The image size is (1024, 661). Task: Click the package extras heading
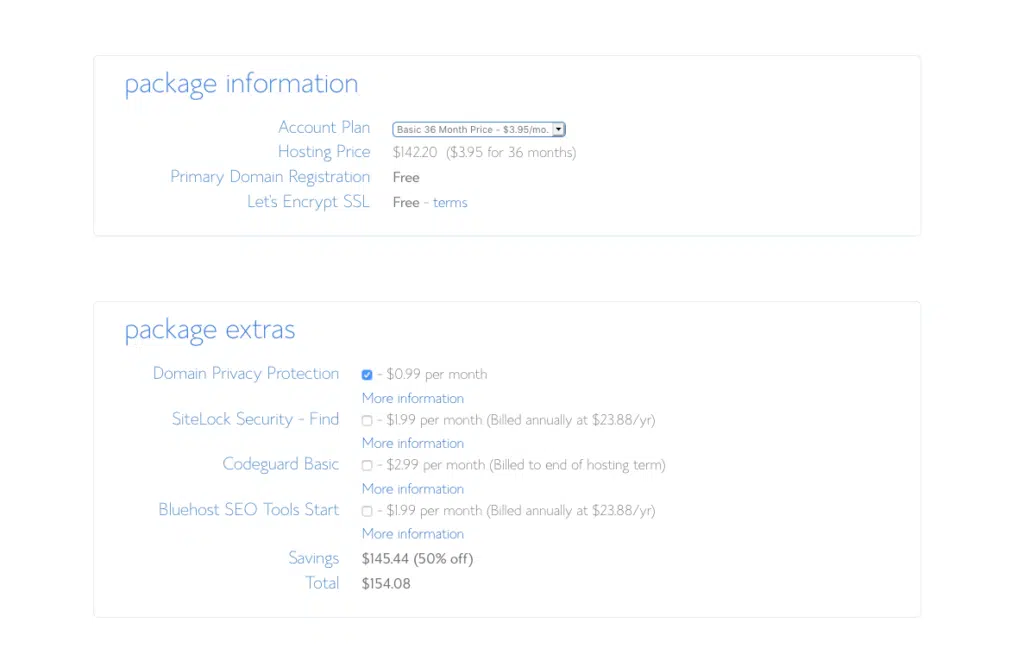pos(210,330)
